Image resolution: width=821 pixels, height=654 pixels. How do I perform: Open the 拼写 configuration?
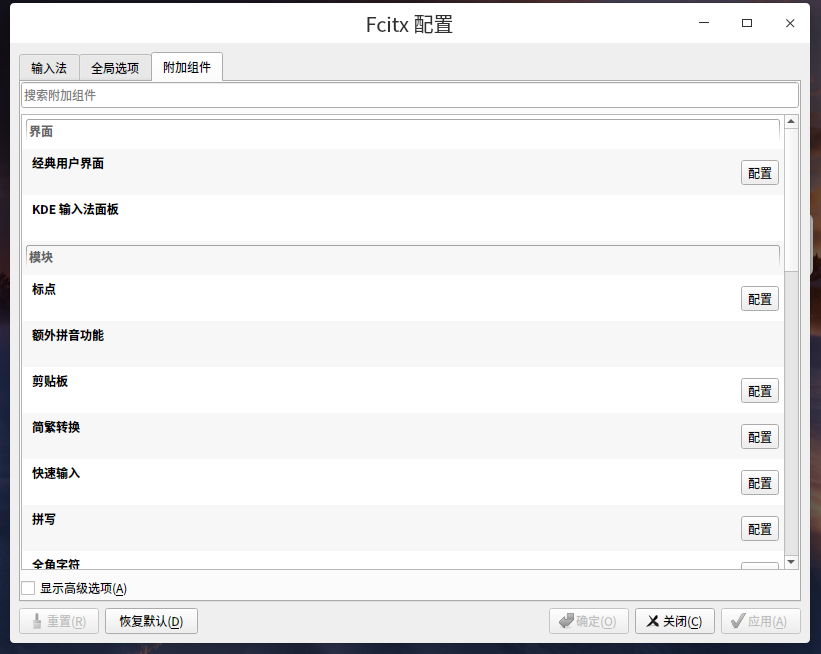(x=759, y=528)
